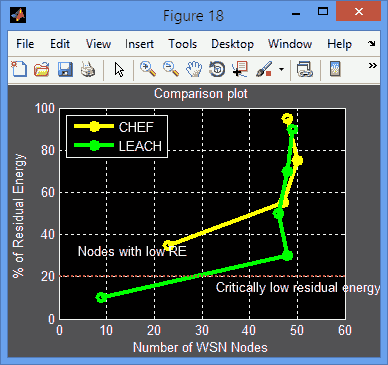Open the Desktop menu
Image resolution: width=388 pixels, height=365 pixels.
pos(232,44)
